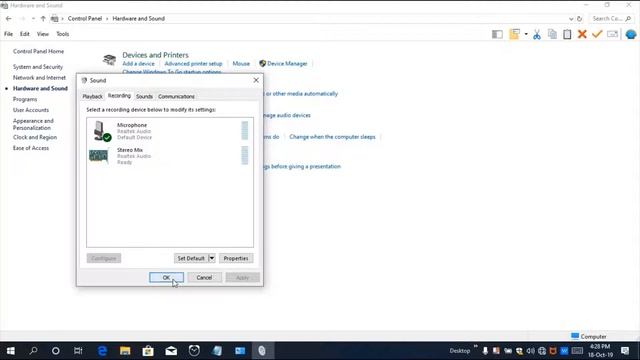
Task: Open the Windows Start menu
Action: tap(11, 351)
